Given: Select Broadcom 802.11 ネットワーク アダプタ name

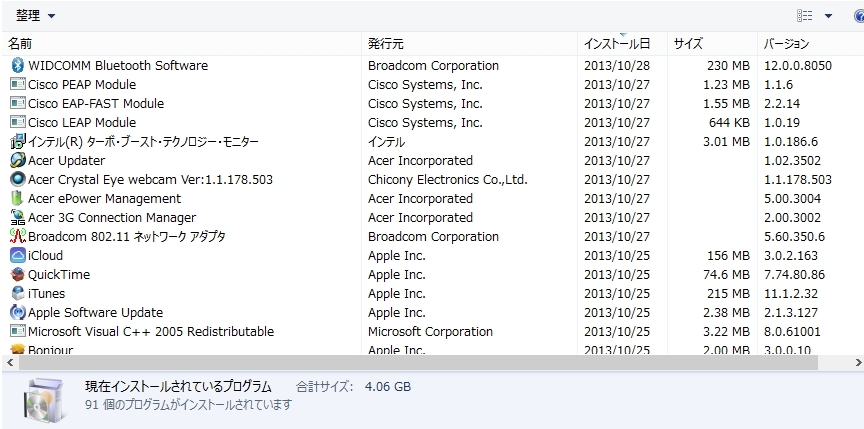Looking at the screenshot, I should pos(127,236).
